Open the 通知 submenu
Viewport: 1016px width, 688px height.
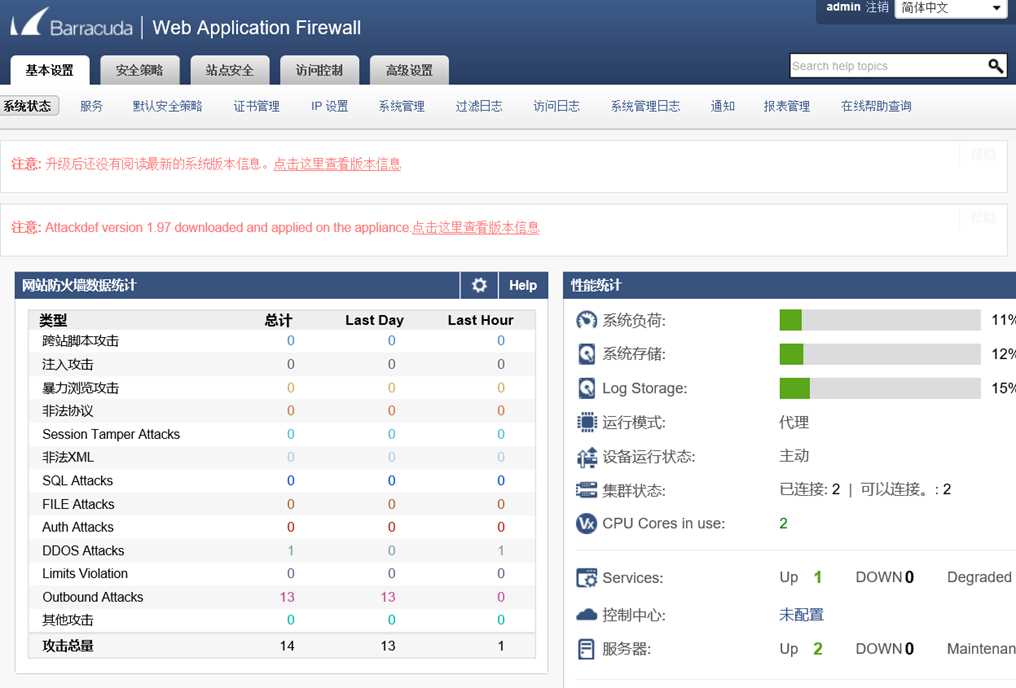(x=722, y=106)
